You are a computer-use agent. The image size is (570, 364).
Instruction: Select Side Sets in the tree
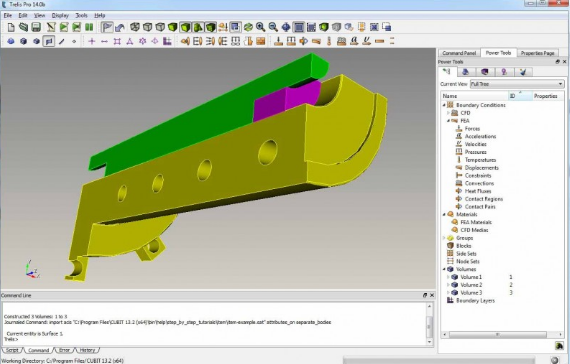point(466,254)
